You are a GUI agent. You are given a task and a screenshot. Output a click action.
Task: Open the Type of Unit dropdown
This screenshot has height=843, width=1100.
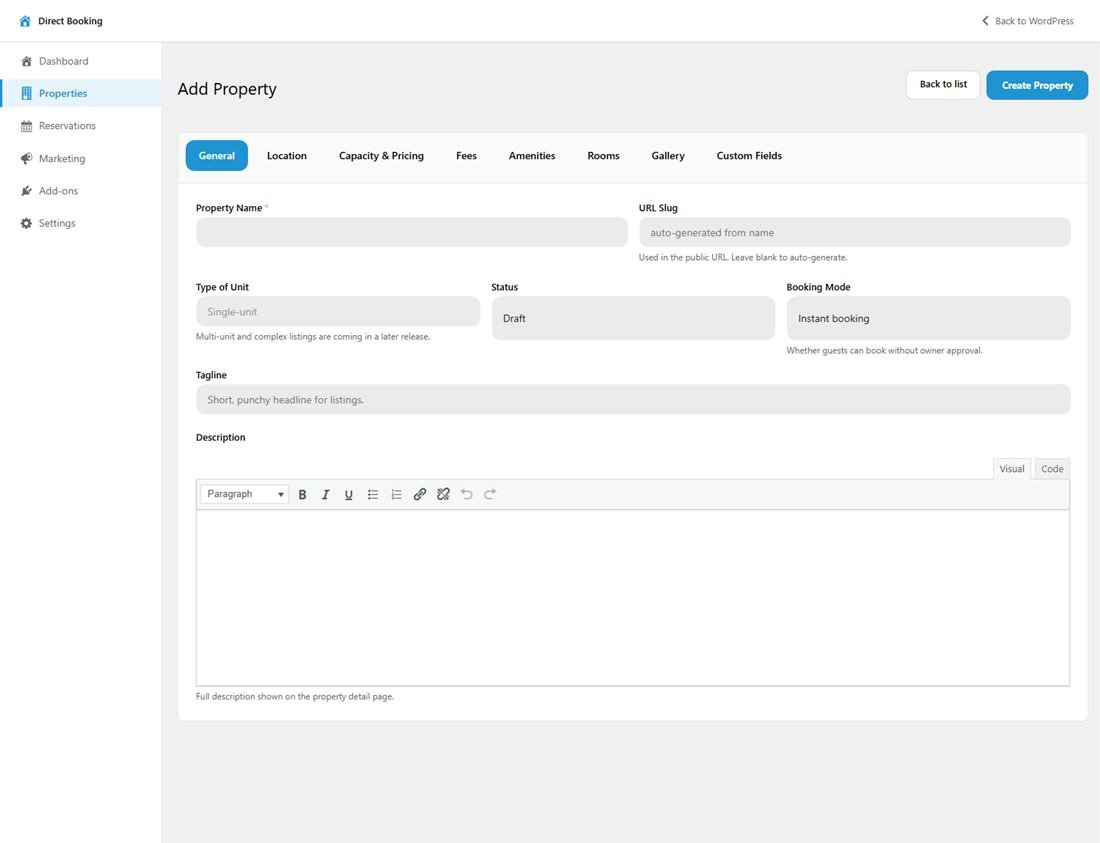(338, 311)
